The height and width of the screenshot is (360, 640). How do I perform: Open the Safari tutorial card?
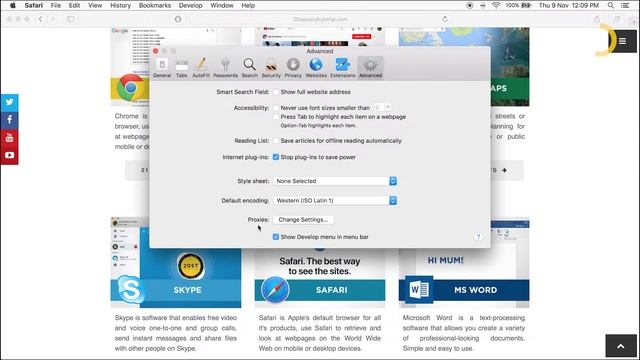(320, 278)
